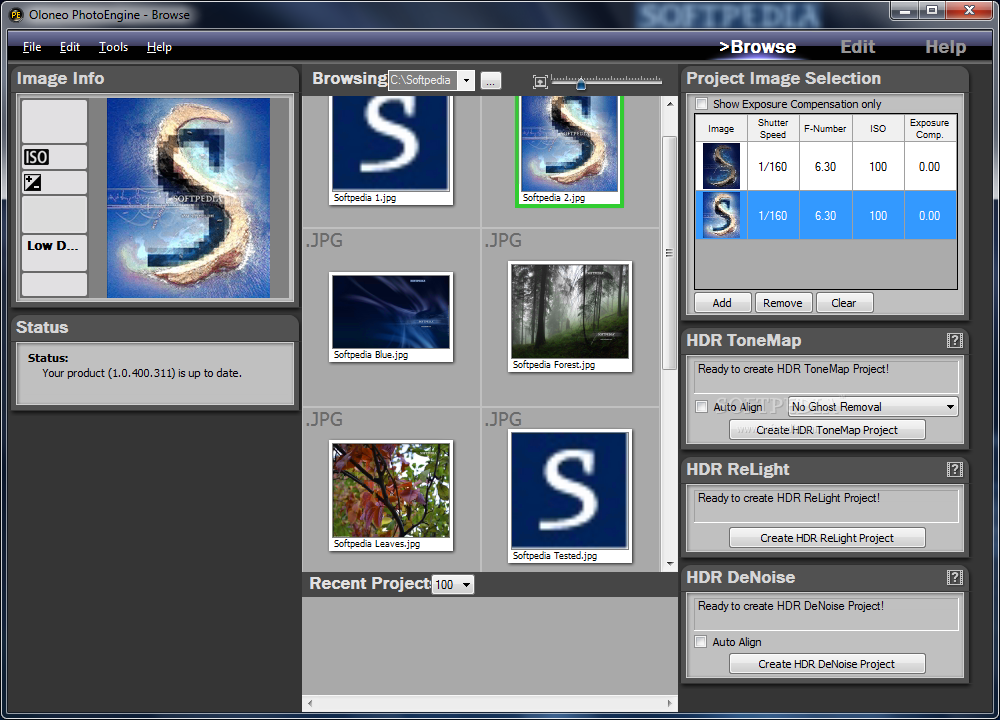
Task: Select the Softpedia Tested.jpg thumbnail
Action: coord(570,496)
